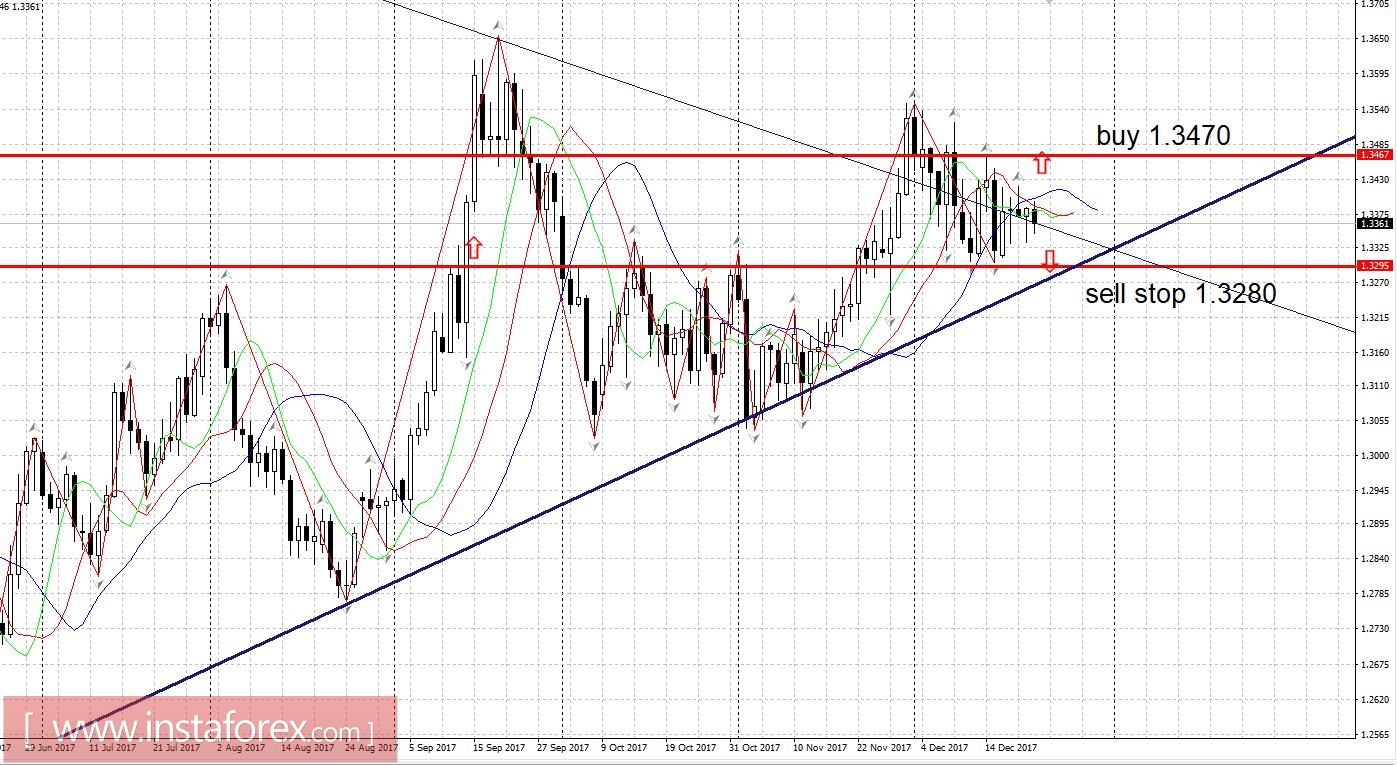The height and width of the screenshot is (765, 1397).
Task: Click the black 1.3361 current price tag
Action: (1376, 224)
